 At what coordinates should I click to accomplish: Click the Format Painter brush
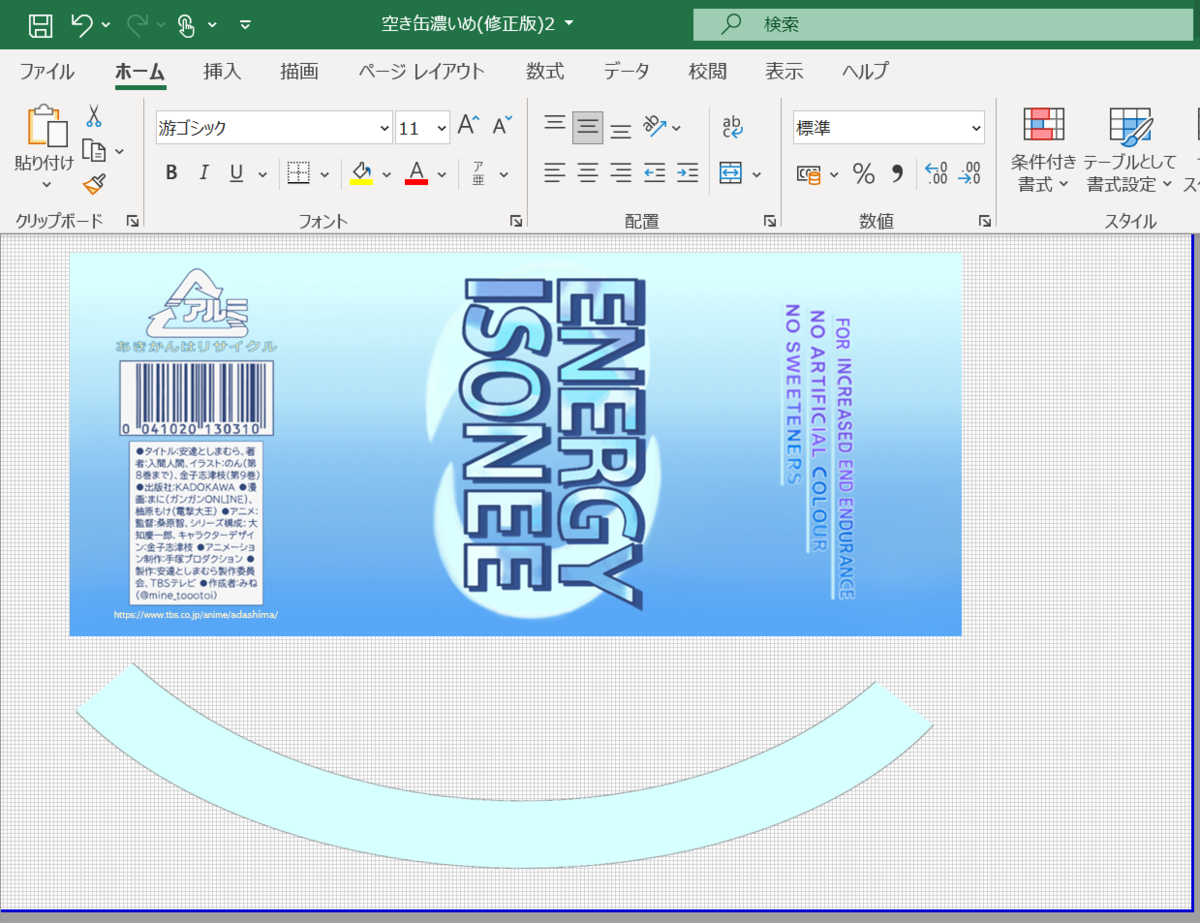(x=94, y=184)
